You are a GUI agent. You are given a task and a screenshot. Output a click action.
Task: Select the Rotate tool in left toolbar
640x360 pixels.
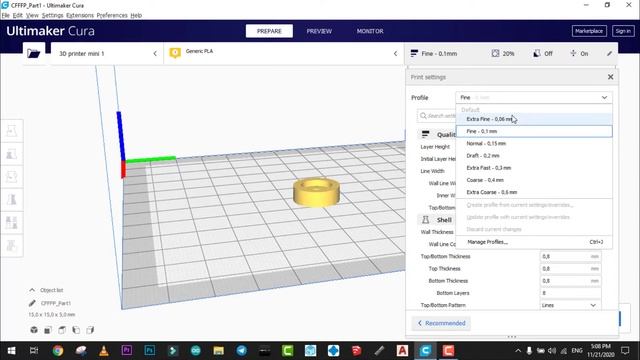[x=12, y=177]
